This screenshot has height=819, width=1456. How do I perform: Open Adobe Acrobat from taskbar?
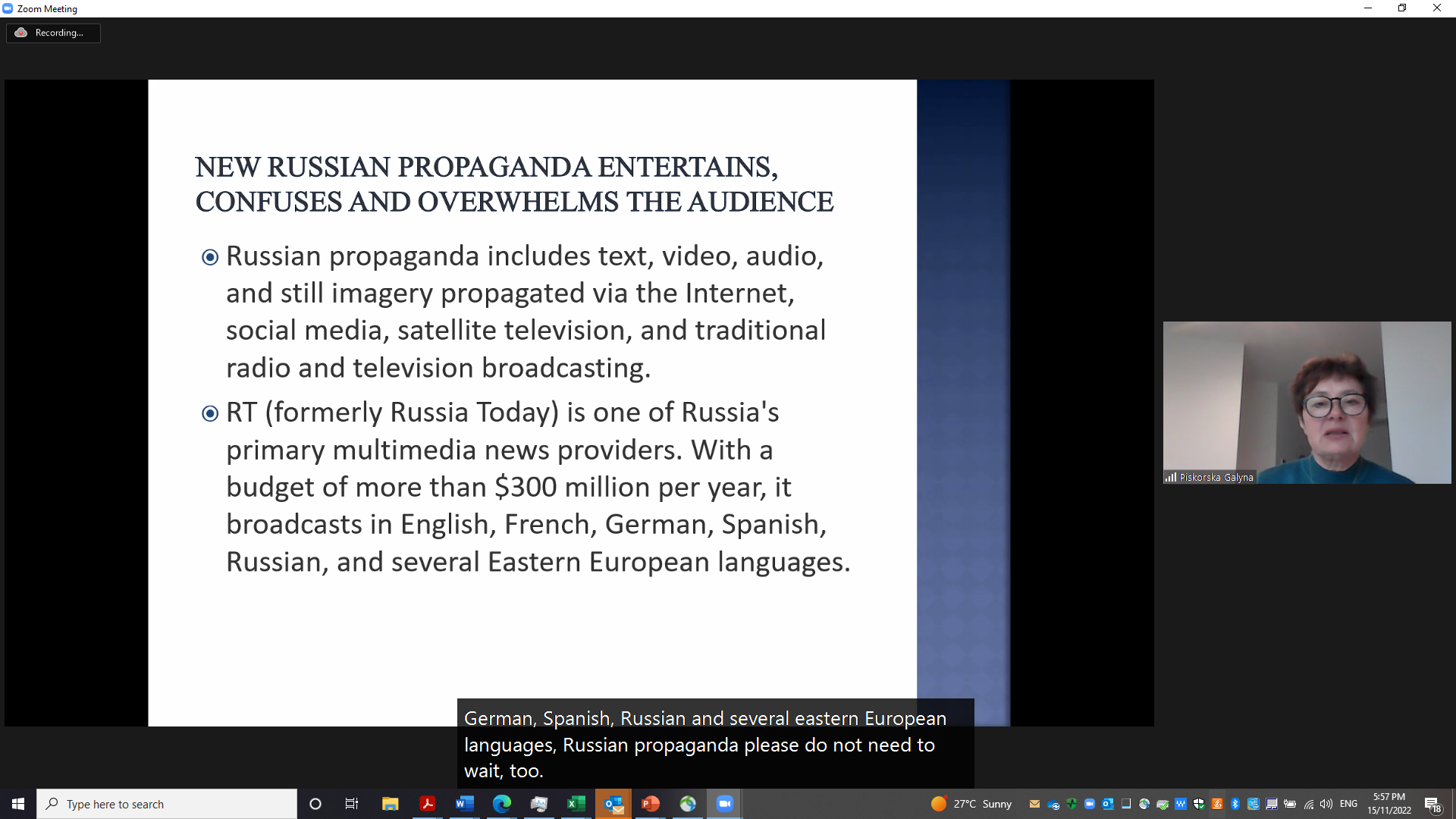pos(428,804)
